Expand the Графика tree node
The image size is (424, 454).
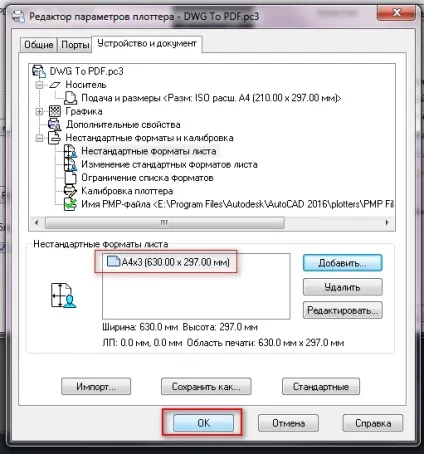click(x=39, y=111)
